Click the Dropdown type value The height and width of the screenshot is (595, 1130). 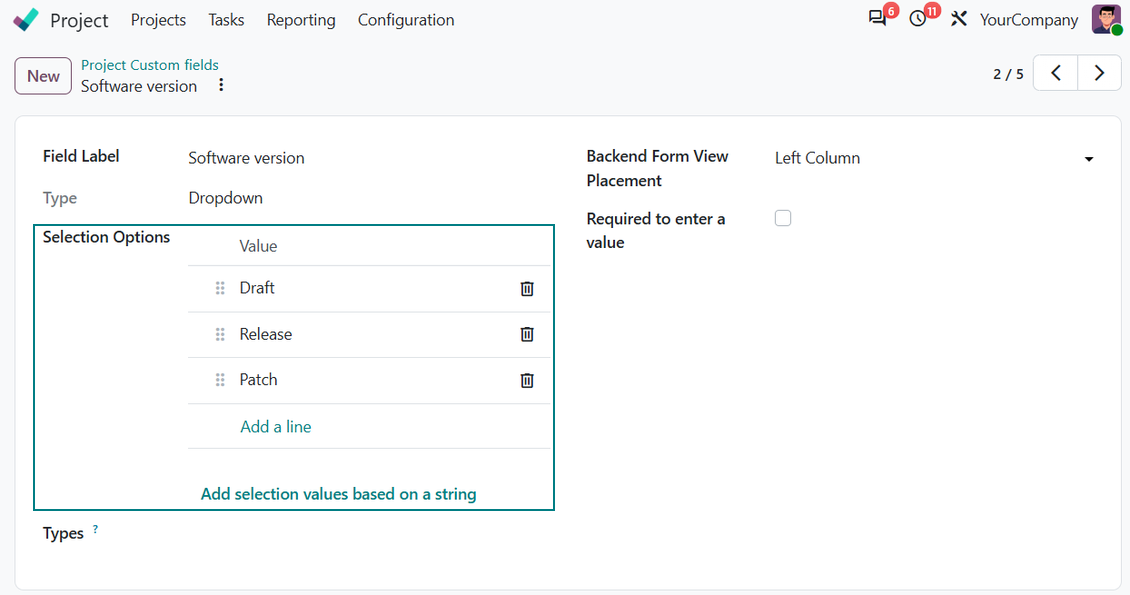[226, 198]
